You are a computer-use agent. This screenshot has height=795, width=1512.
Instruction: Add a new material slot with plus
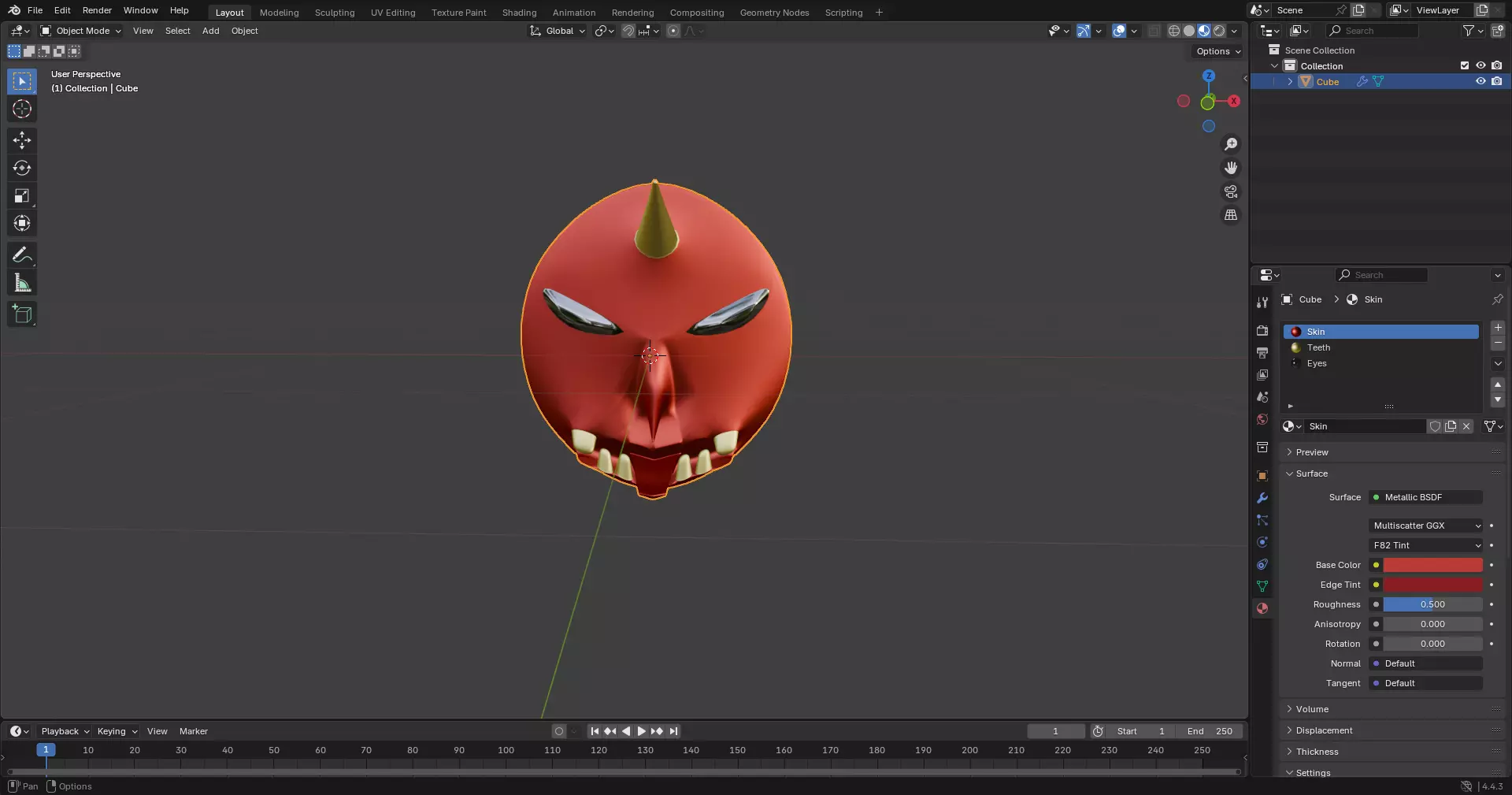1498,328
